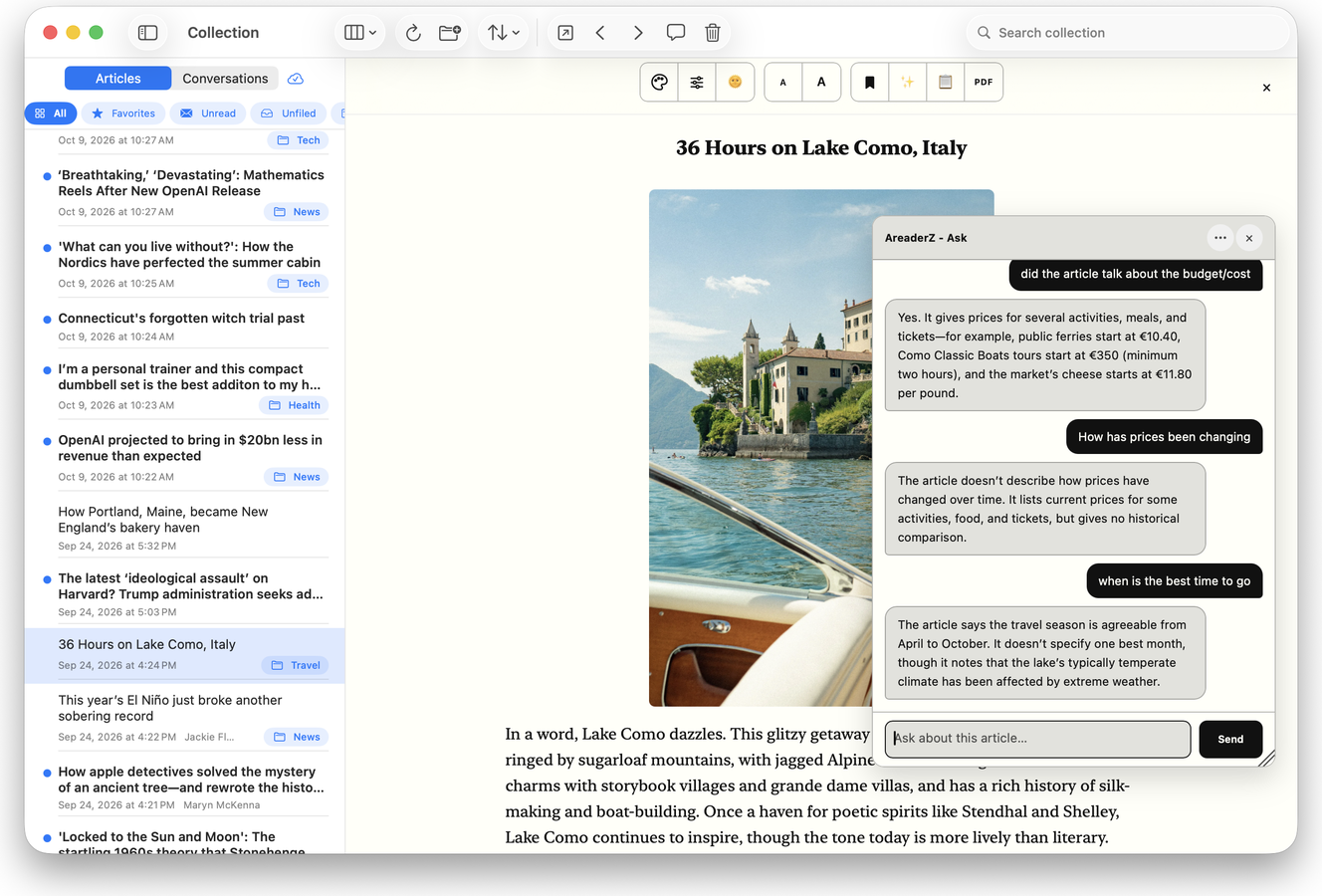
Task: Open the column layout dropdown
Action: (360, 33)
